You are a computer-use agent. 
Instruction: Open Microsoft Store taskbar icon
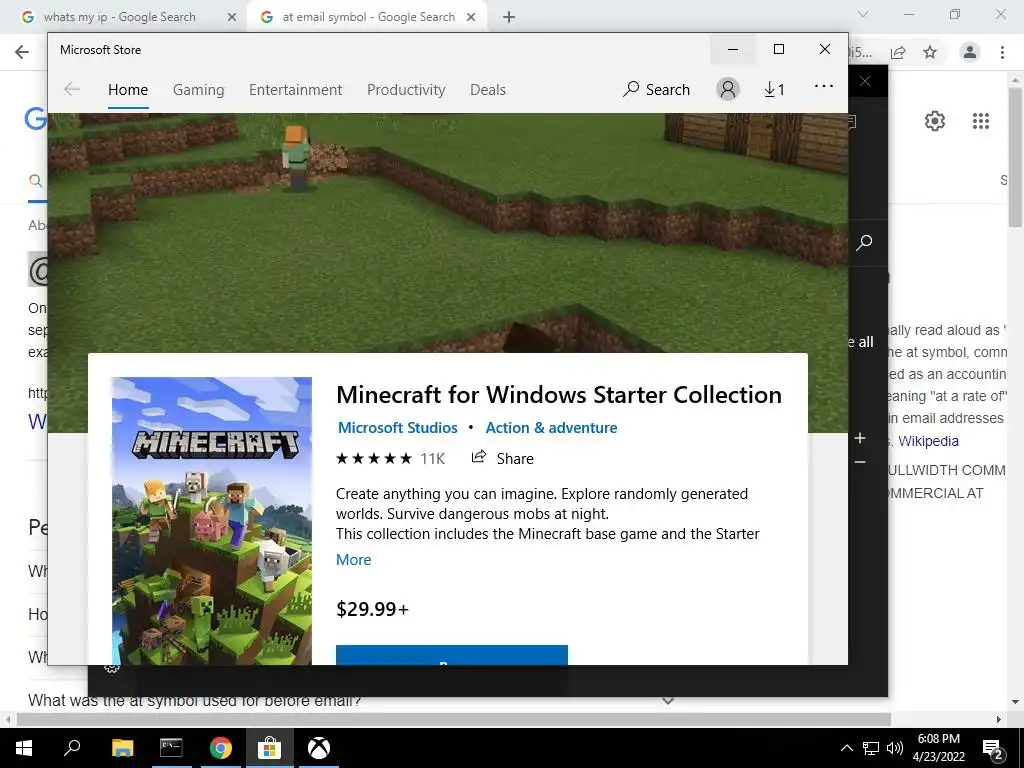(x=269, y=748)
